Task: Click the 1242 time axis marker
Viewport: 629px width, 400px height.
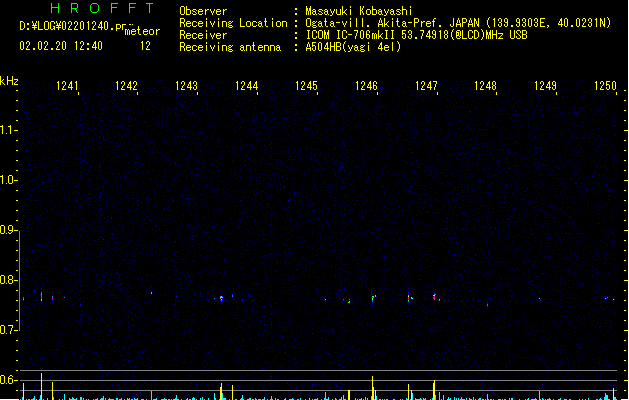Action: point(126,86)
